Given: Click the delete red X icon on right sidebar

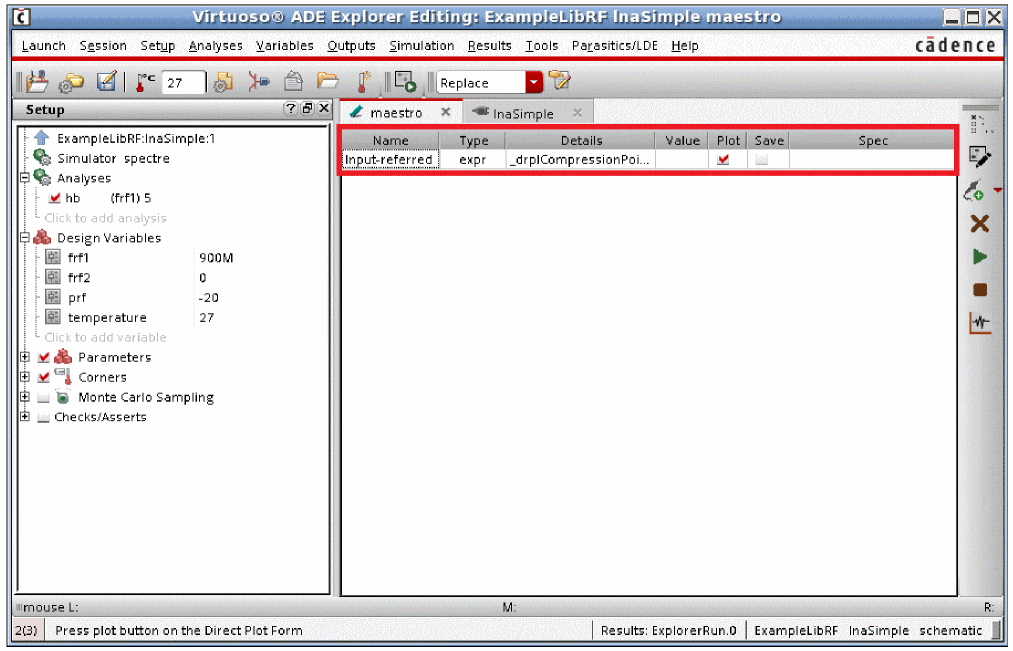Looking at the screenshot, I should pos(979,224).
